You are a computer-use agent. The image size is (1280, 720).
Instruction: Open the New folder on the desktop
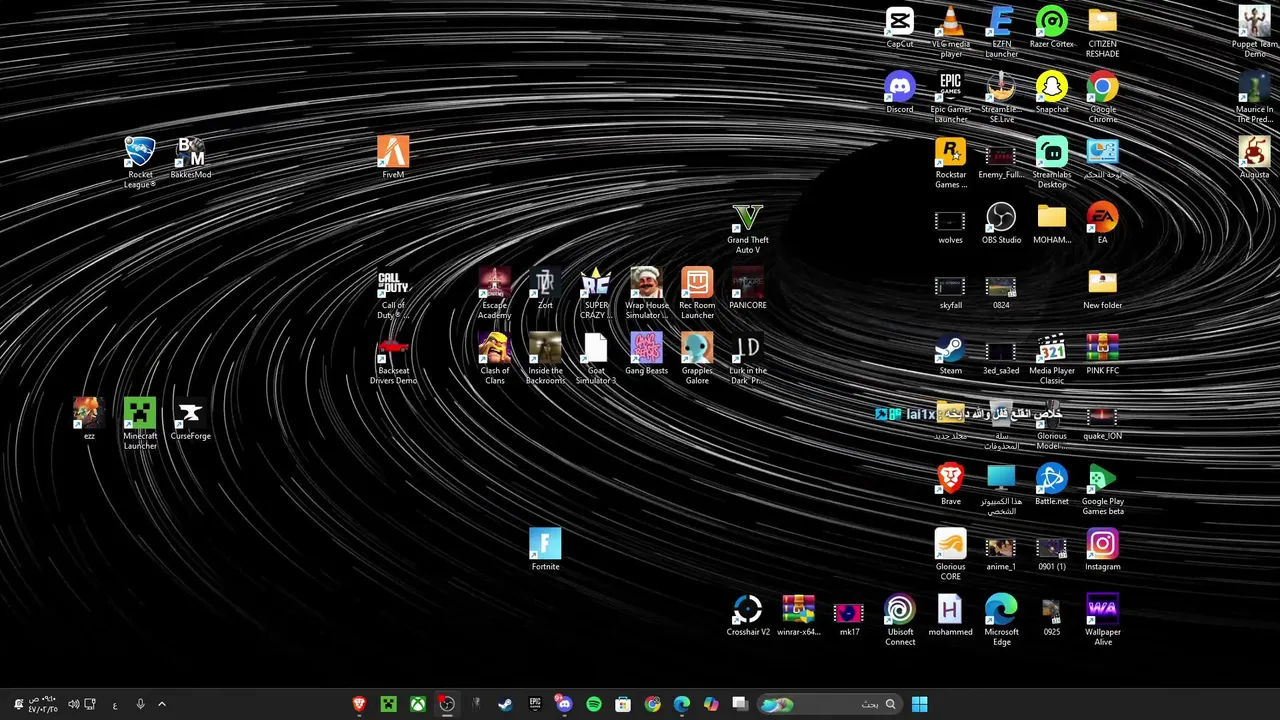click(x=1102, y=289)
